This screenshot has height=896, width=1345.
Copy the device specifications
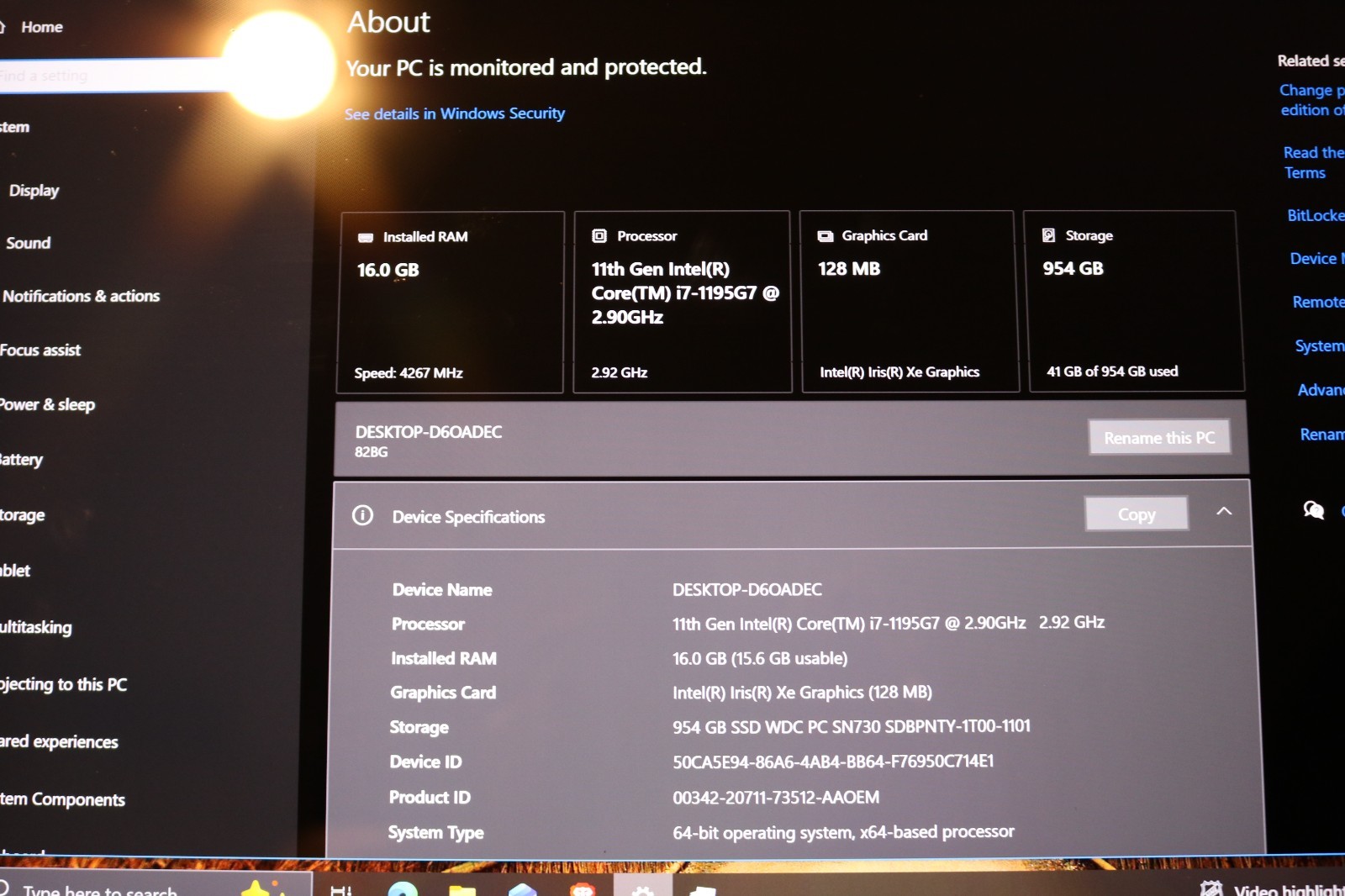pos(1137,514)
